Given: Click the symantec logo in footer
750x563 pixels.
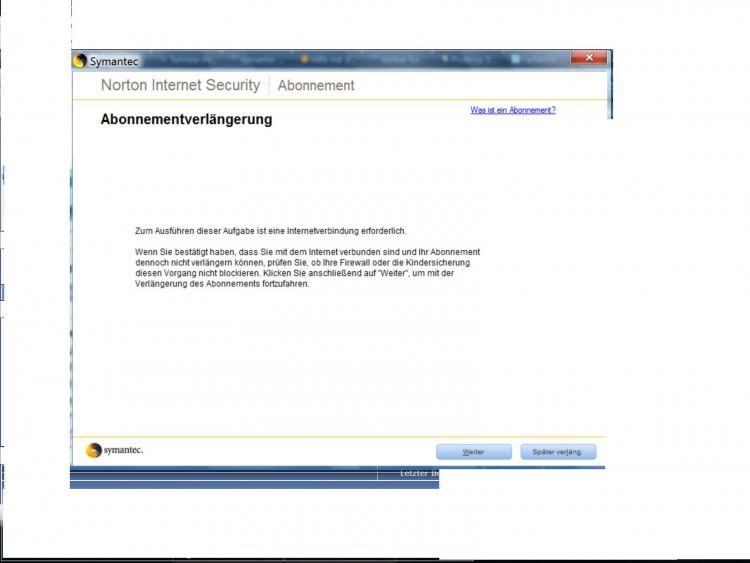Looking at the screenshot, I should coord(114,450).
